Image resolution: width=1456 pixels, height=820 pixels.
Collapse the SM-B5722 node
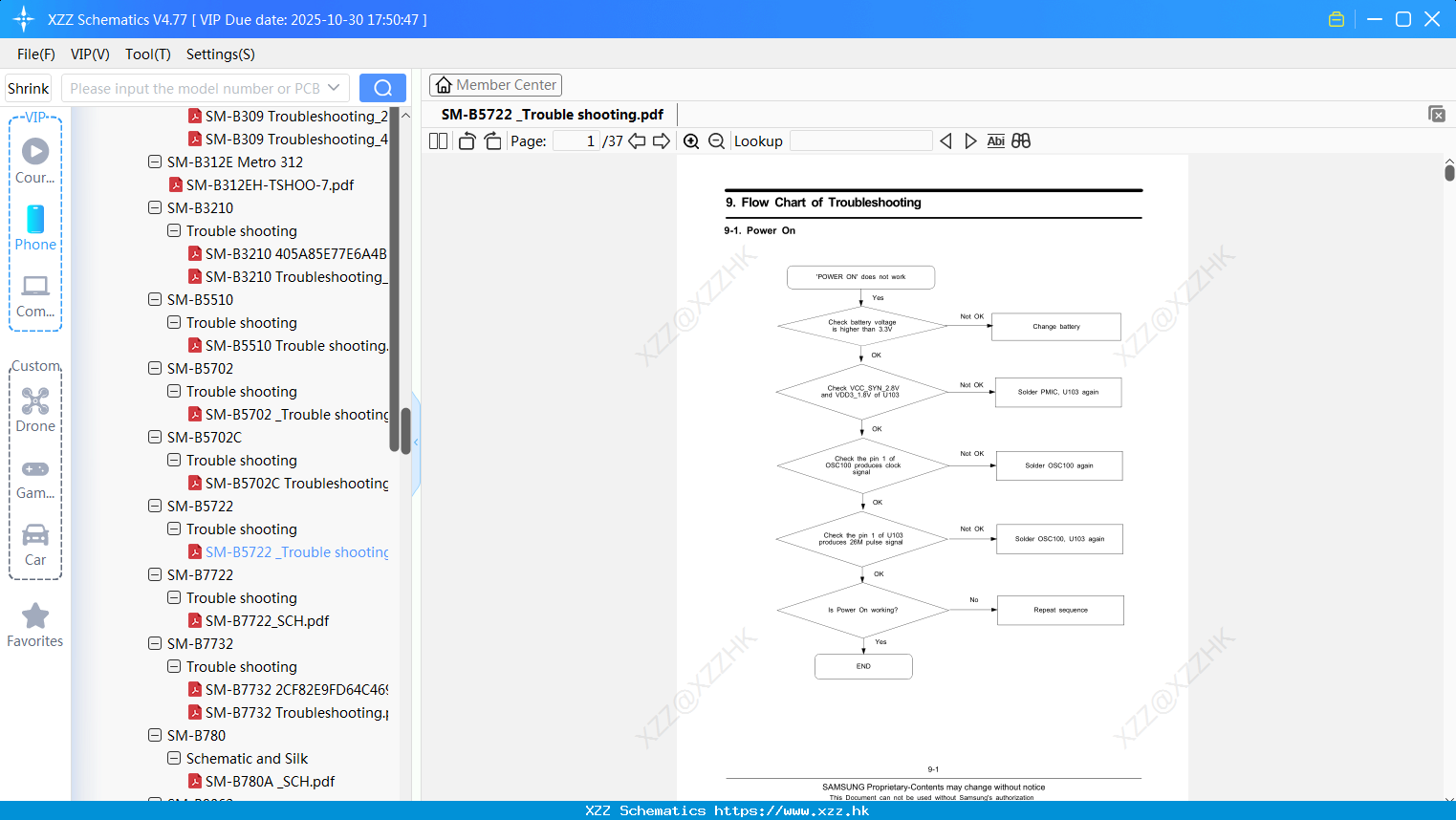tap(155, 506)
